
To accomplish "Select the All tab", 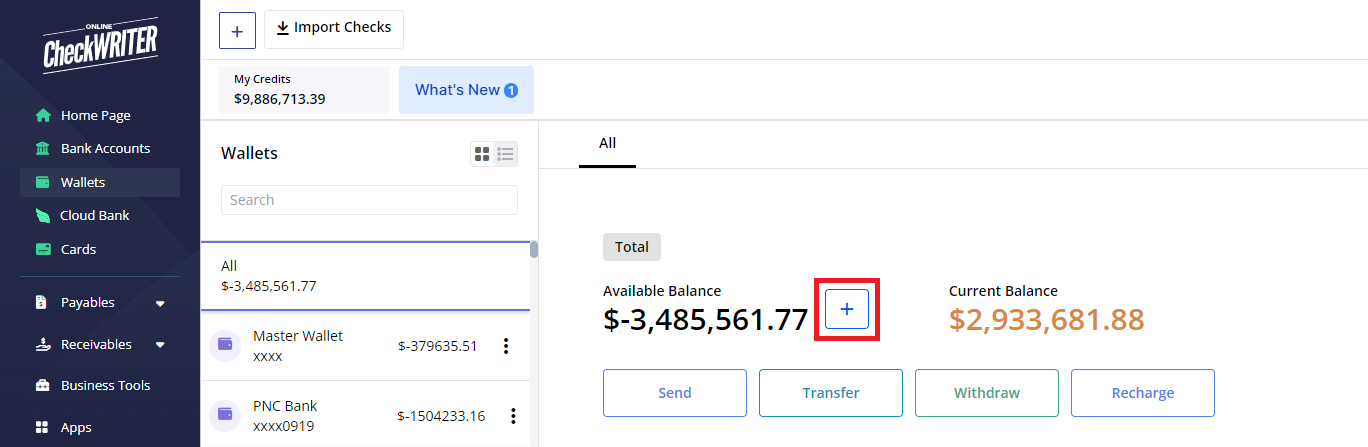I will (x=607, y=143).
